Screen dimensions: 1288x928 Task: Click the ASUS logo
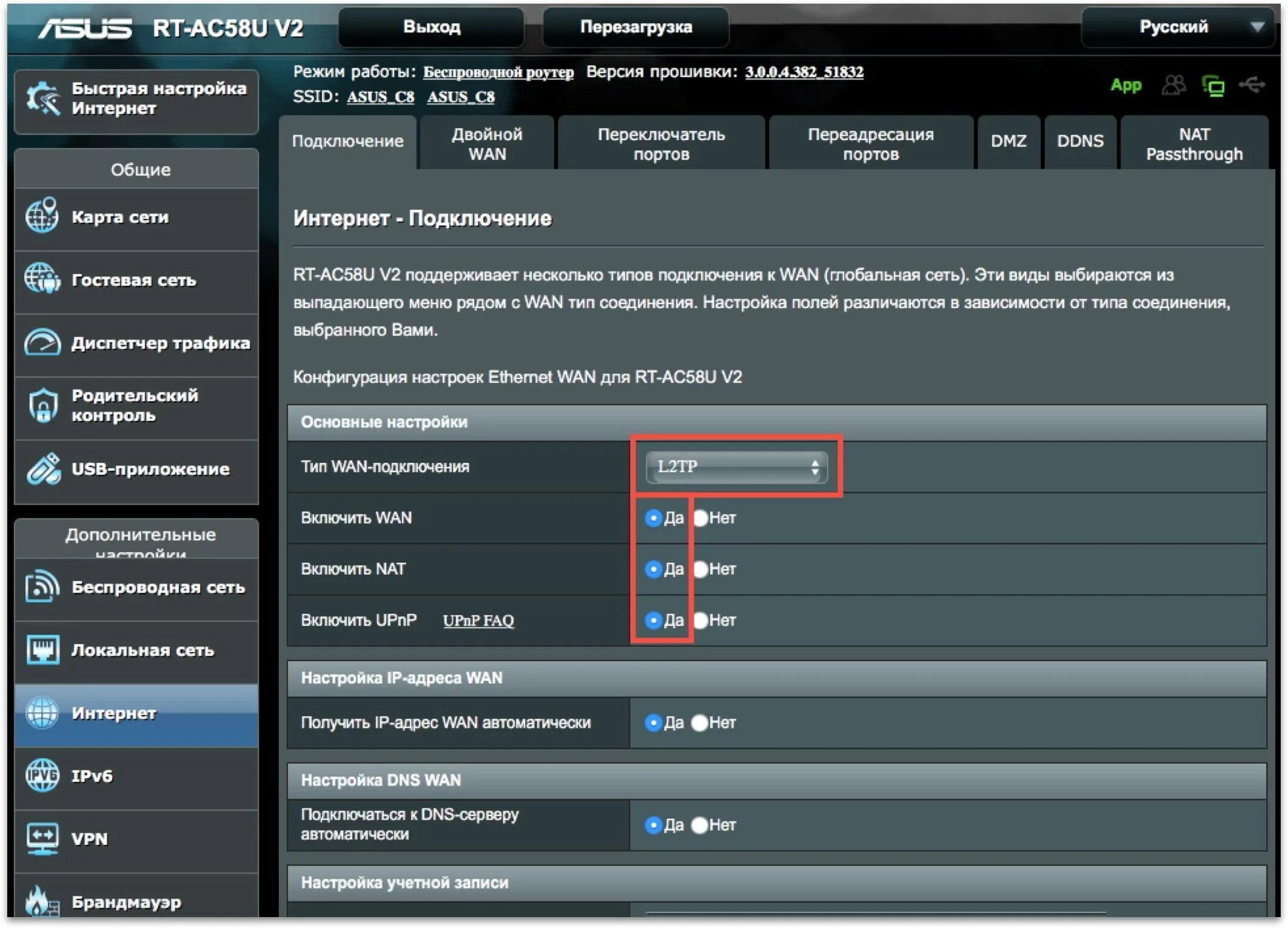coord(85,28)
